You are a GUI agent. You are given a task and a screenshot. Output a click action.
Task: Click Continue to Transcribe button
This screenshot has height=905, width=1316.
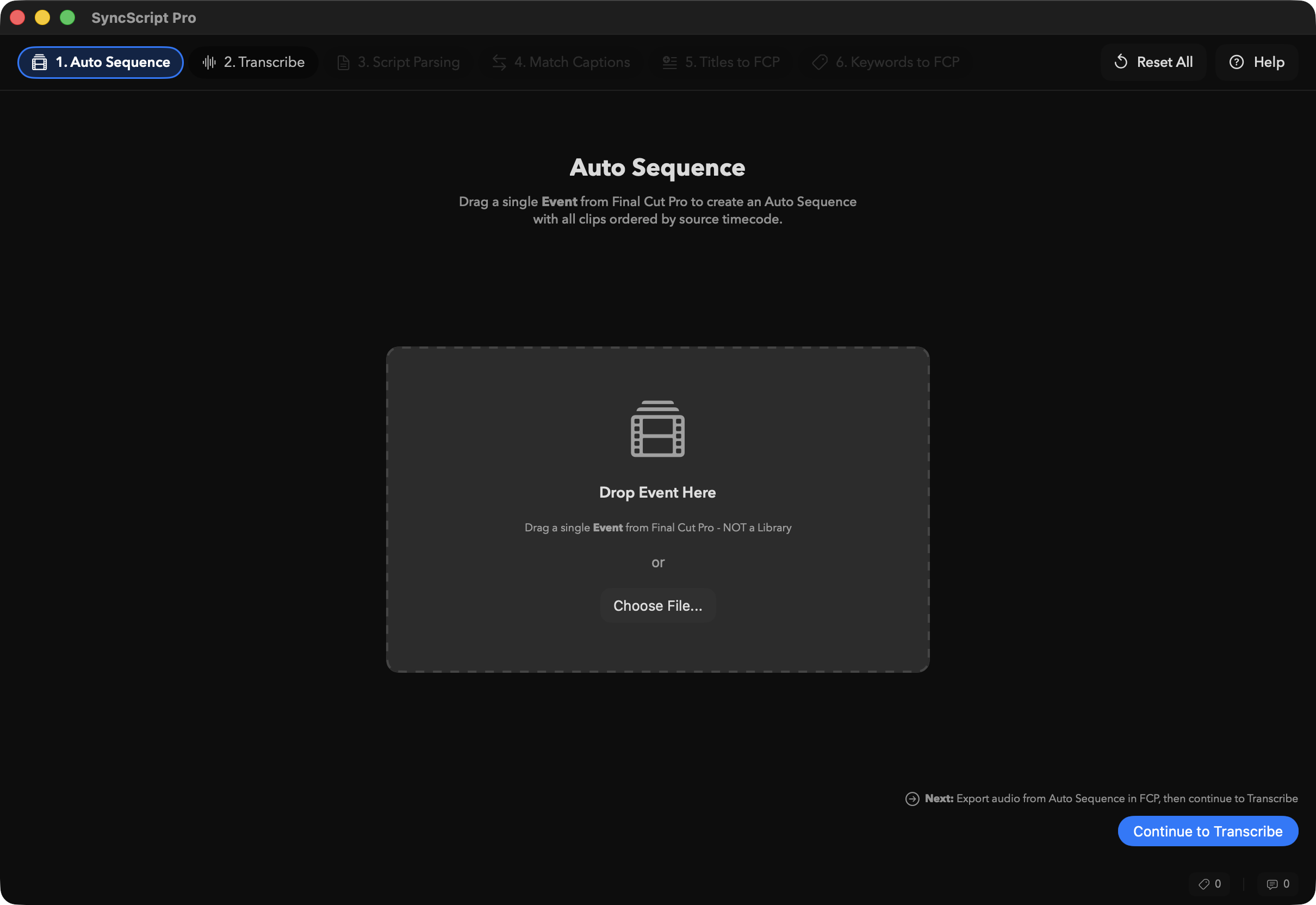click(1207, 830)
